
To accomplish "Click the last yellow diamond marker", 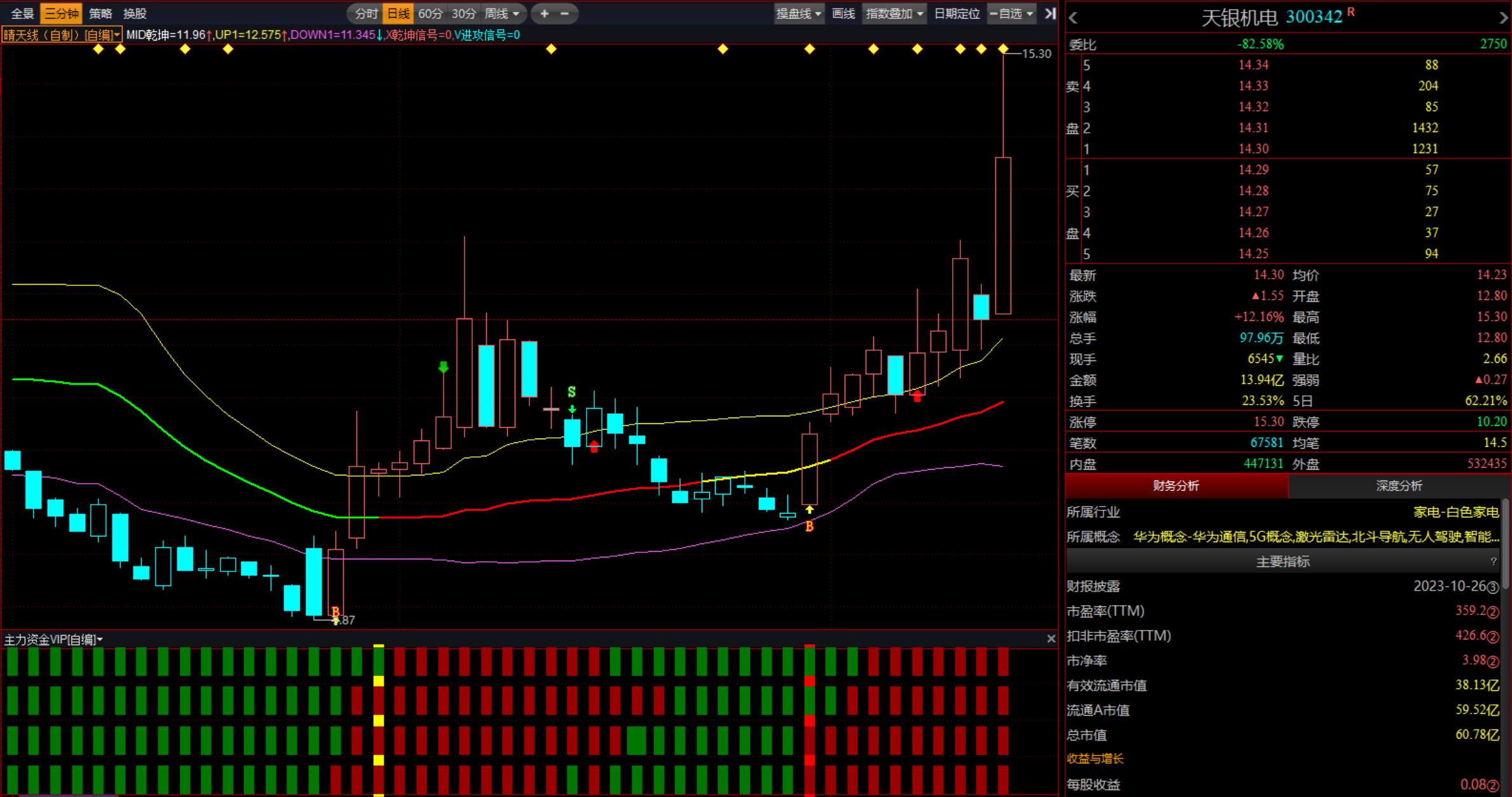I will (x=1003, y=49).
